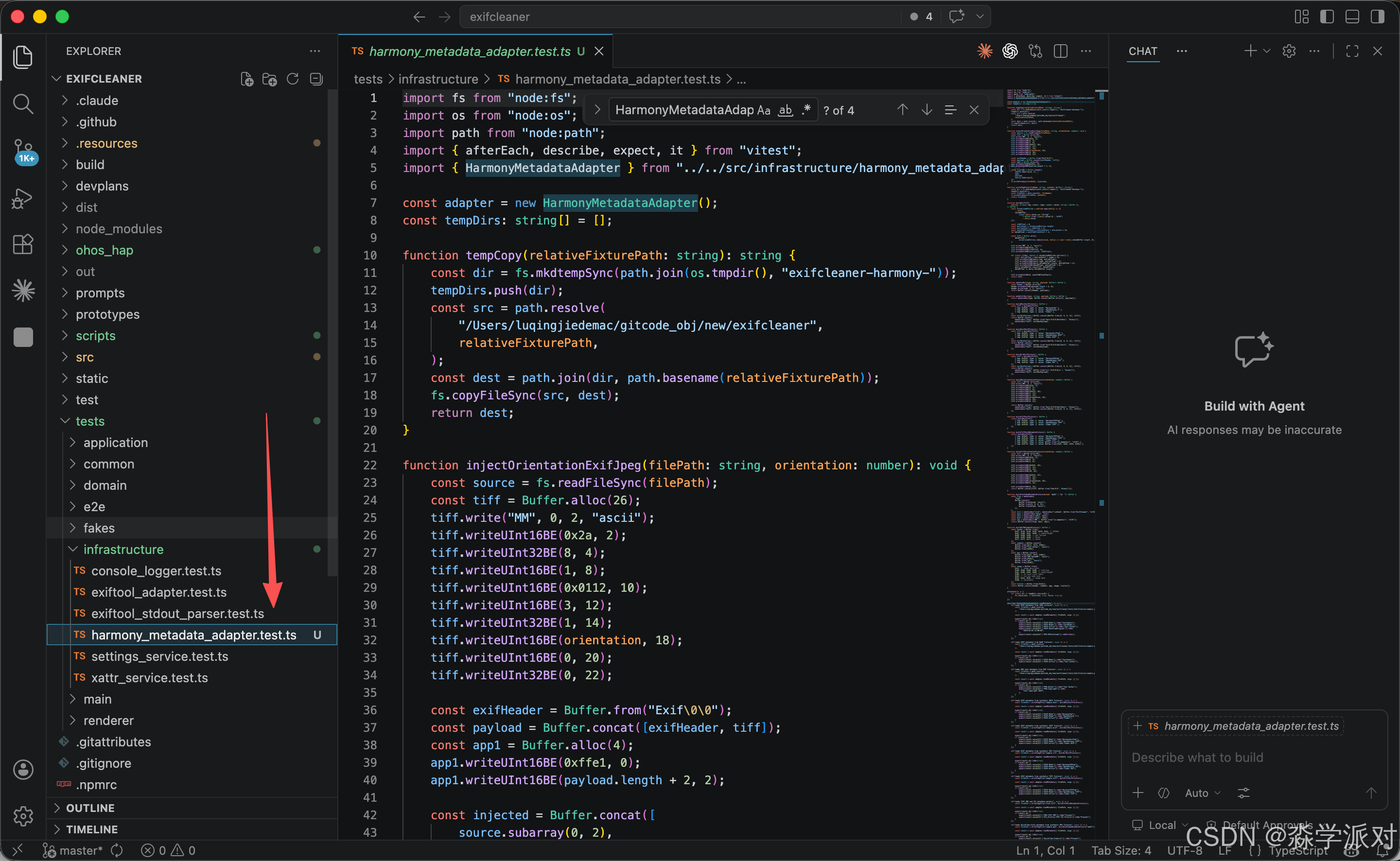Click the Claude Code icon in editor toolbar
The image size is (1400, 861).
[x=985, y=51]
